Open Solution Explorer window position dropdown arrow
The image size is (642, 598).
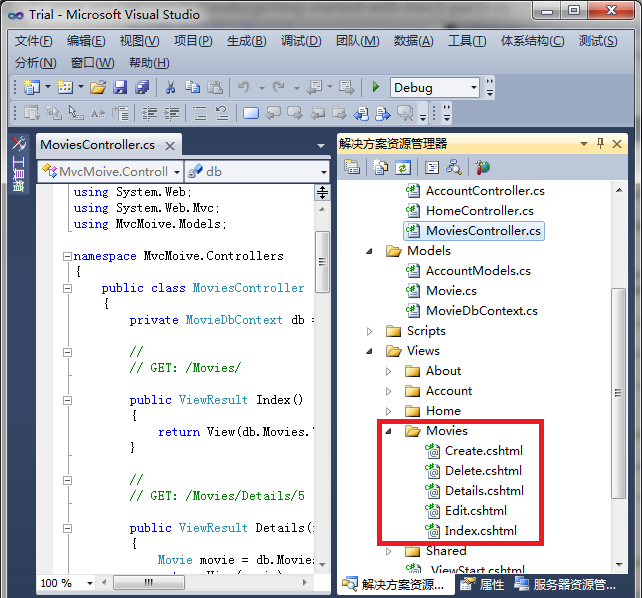pyautogui.click(x=583, y=144)
